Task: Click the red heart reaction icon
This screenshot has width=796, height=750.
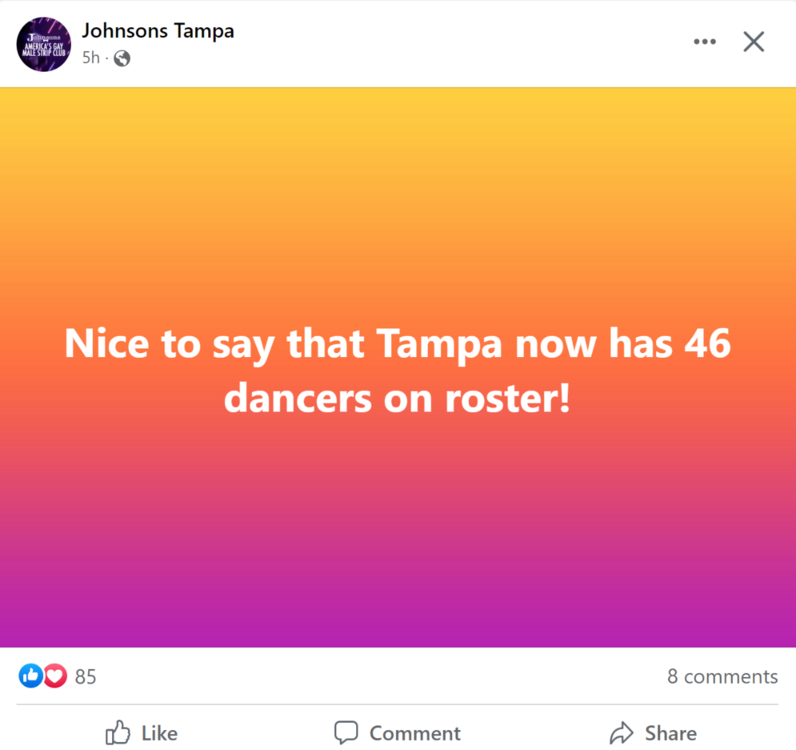Action: coord(55,677)
